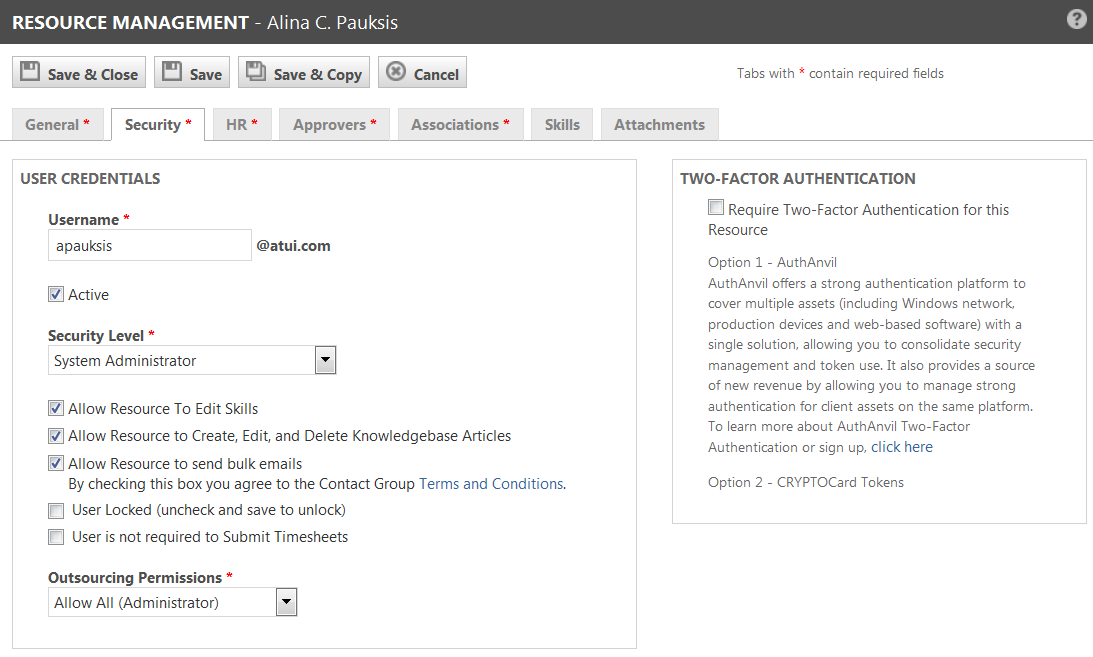The image size is (1093, 657).
Task: Toggle Allow Resource To Edit Skills
Action: click(56, 408)
